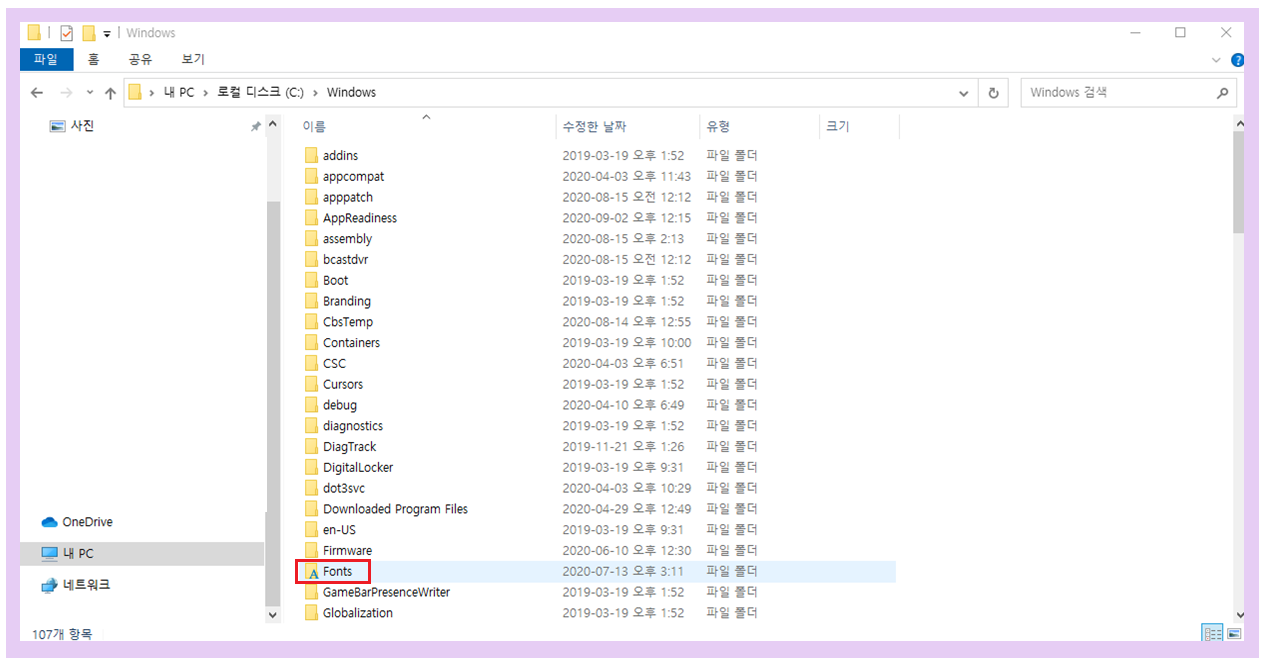Expand the breadcrumb chevron after 로컬 디스크 (C:)
This screenshot has width=1264, height=668.
point(315,93)
